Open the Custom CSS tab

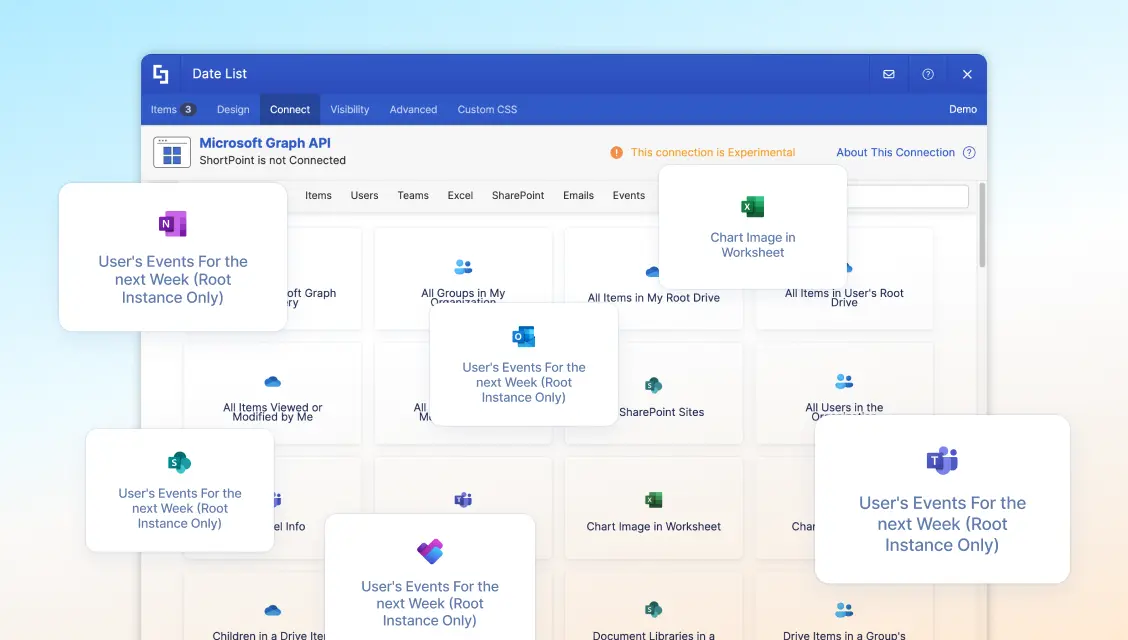pos(487,109)
